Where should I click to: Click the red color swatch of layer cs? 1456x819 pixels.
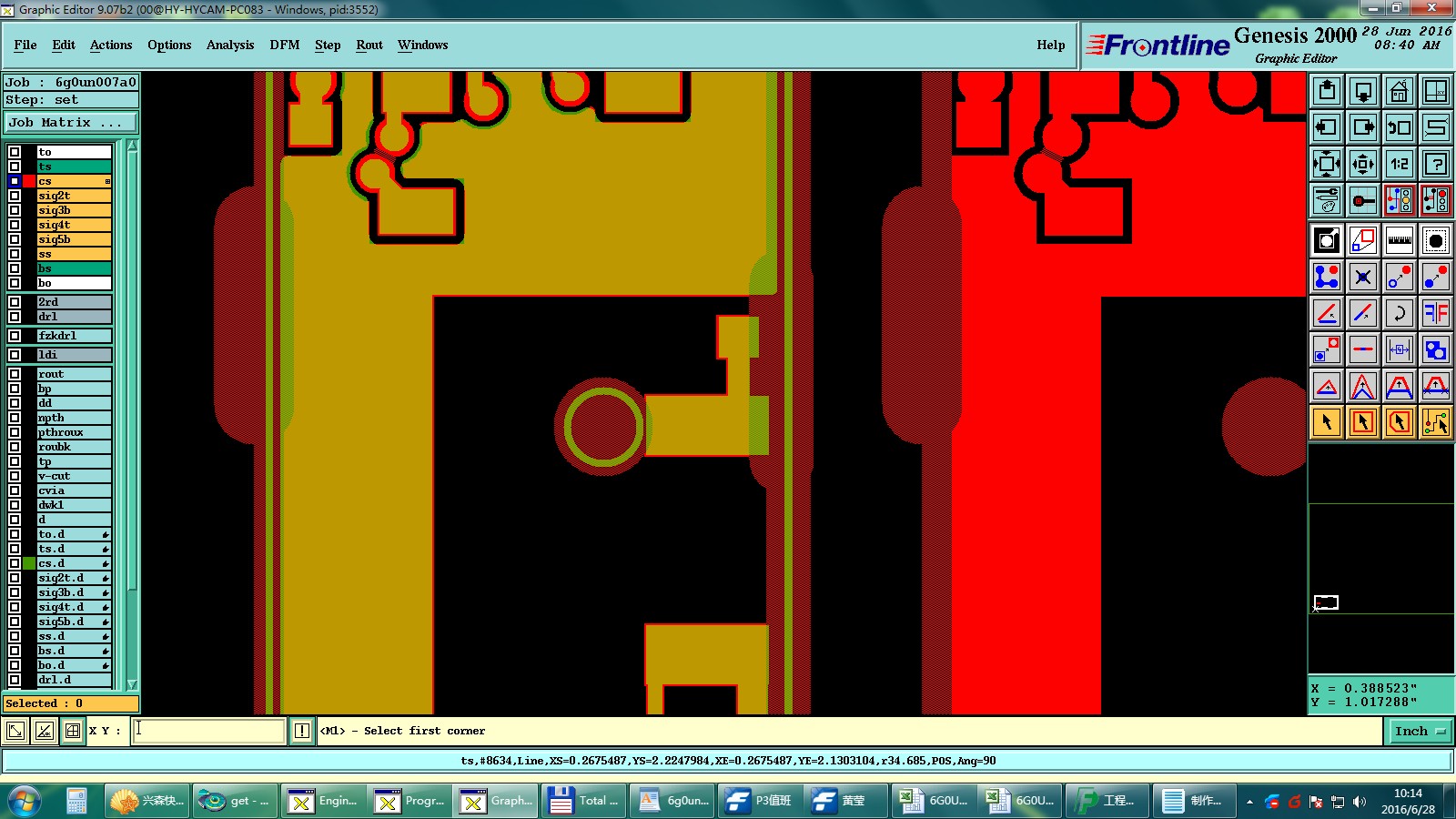(x=29, y=181)
